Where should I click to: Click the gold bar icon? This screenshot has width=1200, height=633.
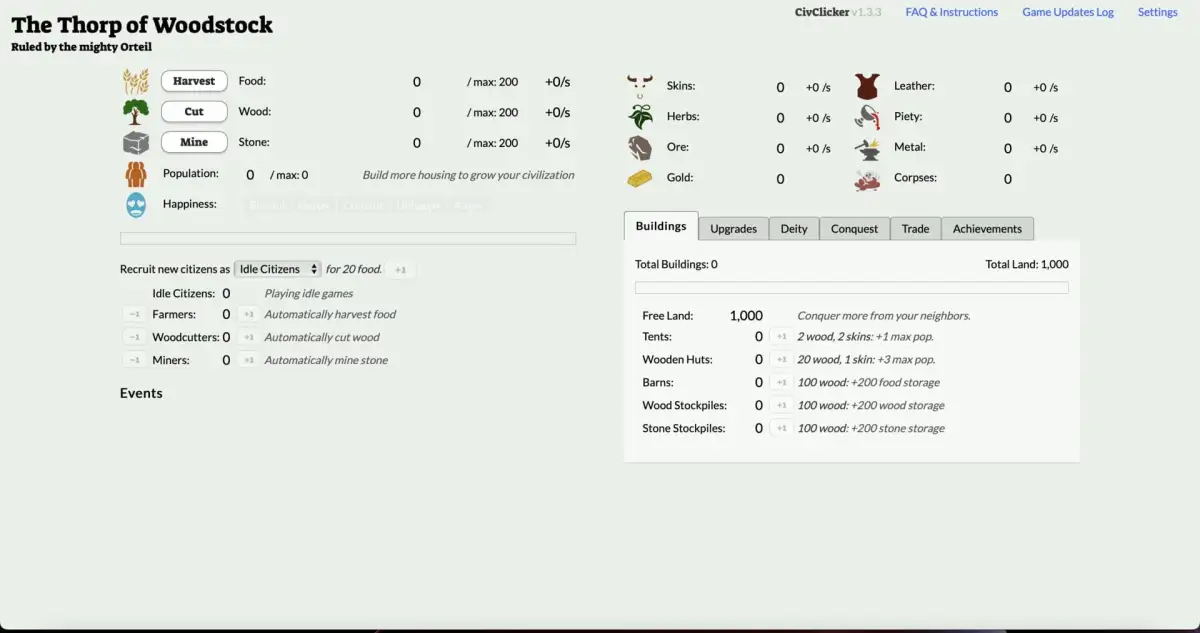tap(640, 178)
